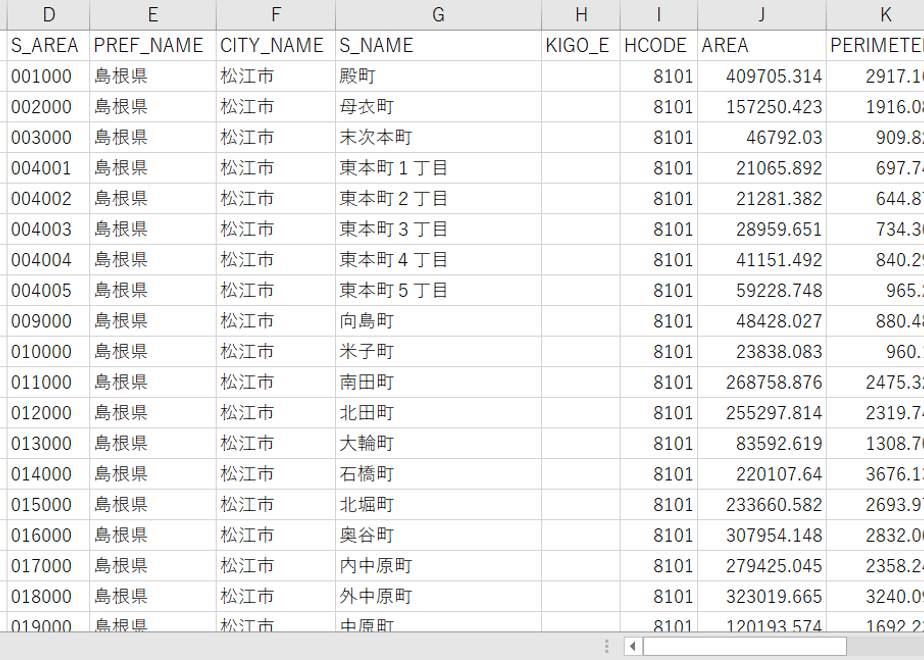Select the S_AREA header cell
Screen dimensions: 924x660
click(x=48, y=45)
